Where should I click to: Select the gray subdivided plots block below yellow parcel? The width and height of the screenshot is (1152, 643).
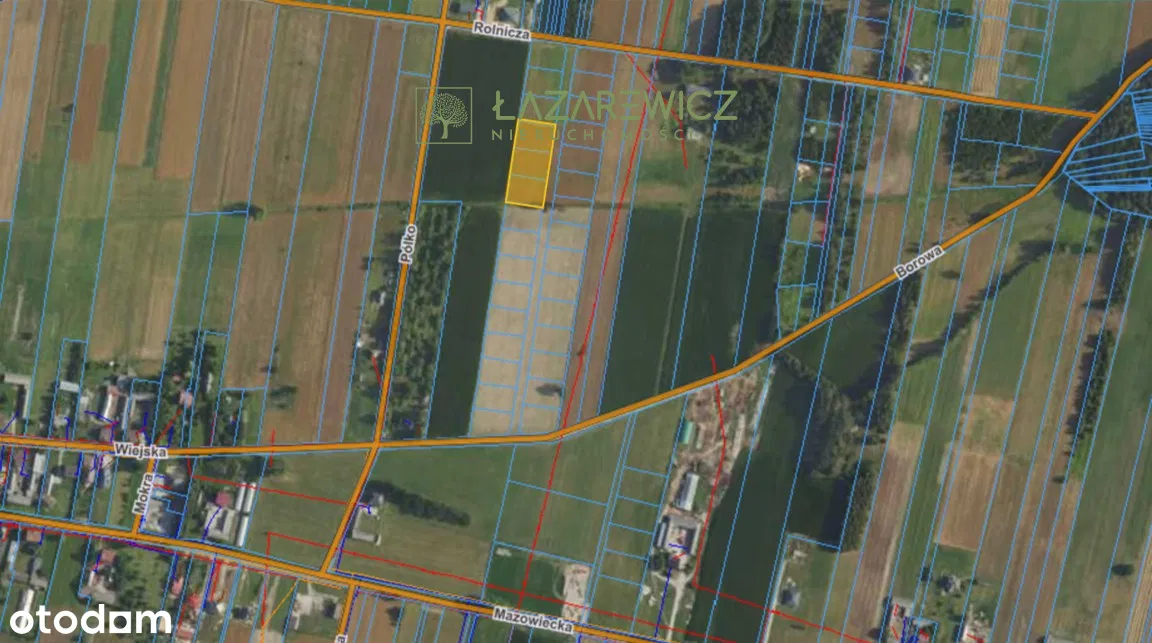[530, 320]
